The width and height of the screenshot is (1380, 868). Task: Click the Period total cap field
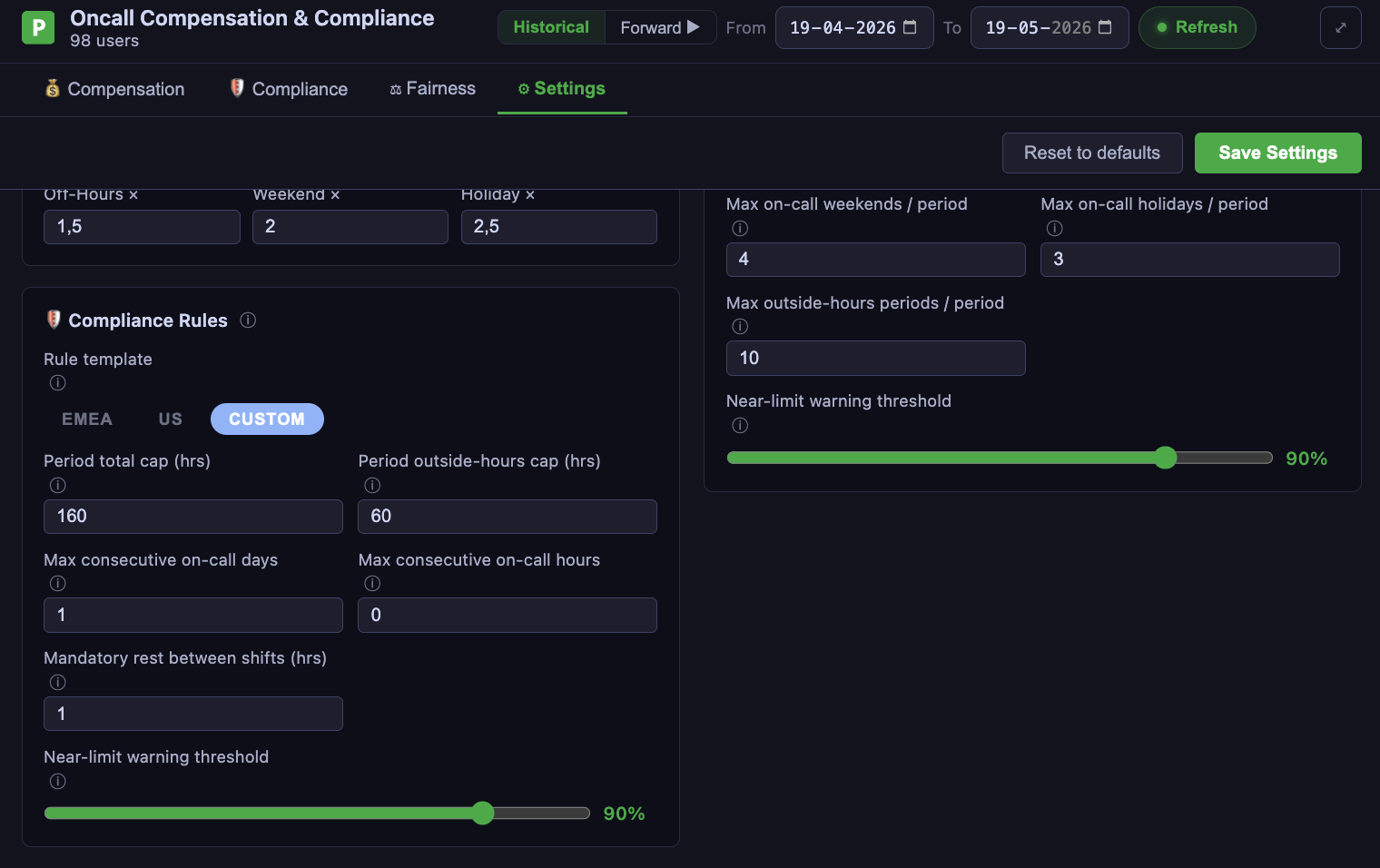pos(193,517)
